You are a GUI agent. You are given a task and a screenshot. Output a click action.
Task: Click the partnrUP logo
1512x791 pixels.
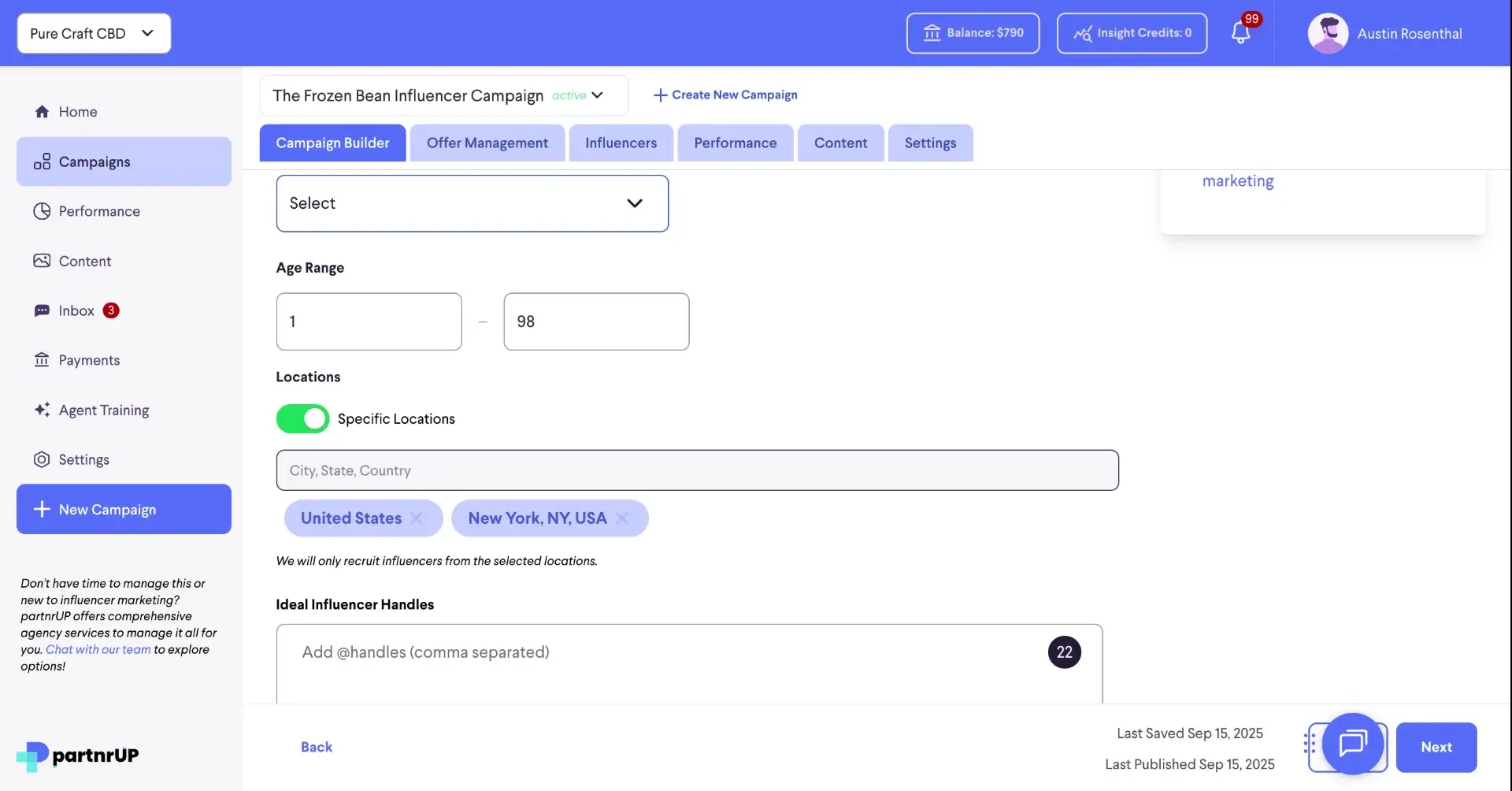point(76,756)
